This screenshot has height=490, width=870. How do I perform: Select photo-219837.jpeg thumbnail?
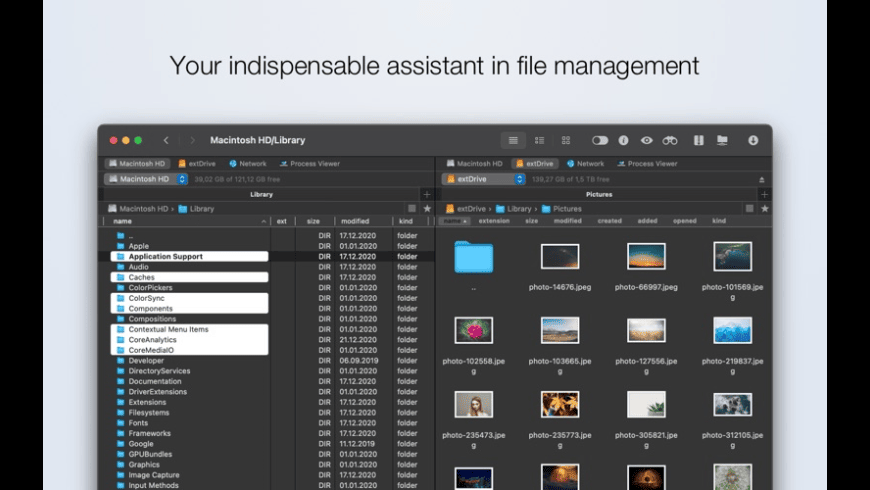pos(732,331)
